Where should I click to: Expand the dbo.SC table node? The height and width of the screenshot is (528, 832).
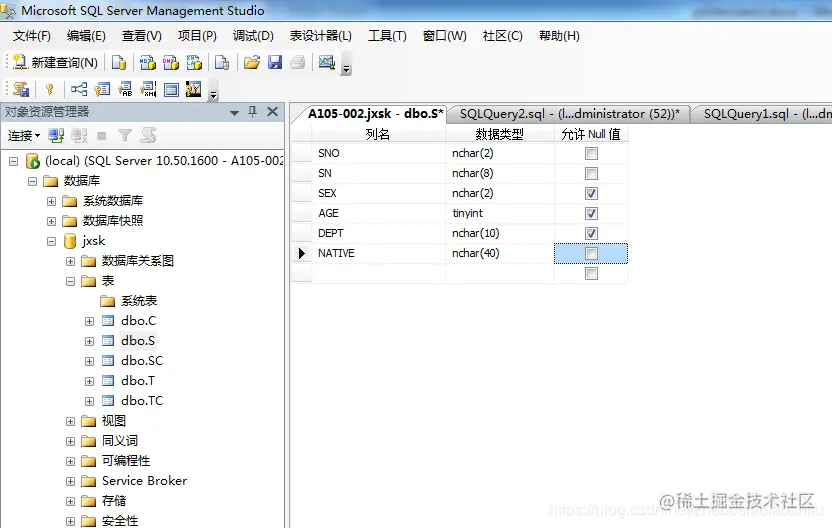[x=89, y=361]
